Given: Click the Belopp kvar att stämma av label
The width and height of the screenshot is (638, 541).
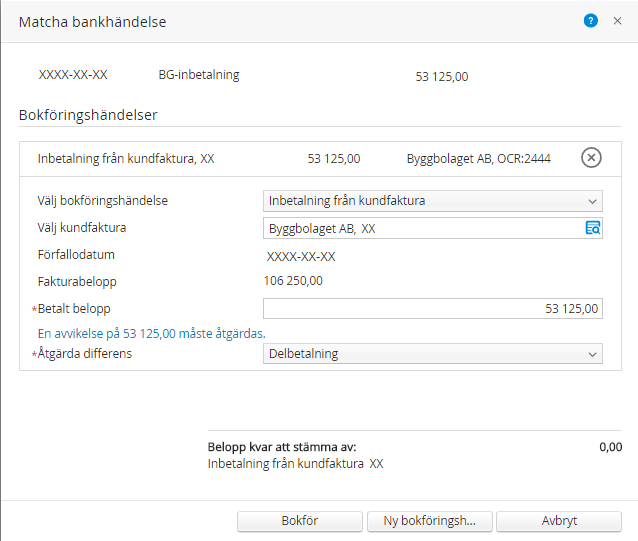Looking at the screenshot, I should pyautogui.click(x=282, y=448).
